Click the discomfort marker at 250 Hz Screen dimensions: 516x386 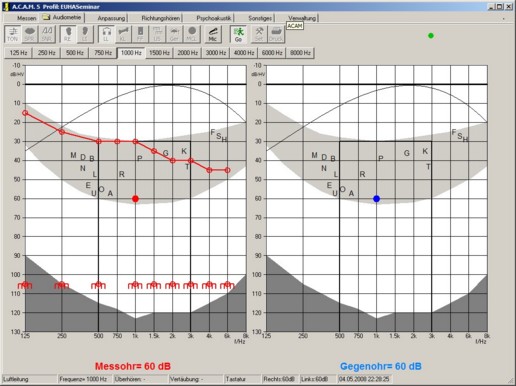pos(62,285)
